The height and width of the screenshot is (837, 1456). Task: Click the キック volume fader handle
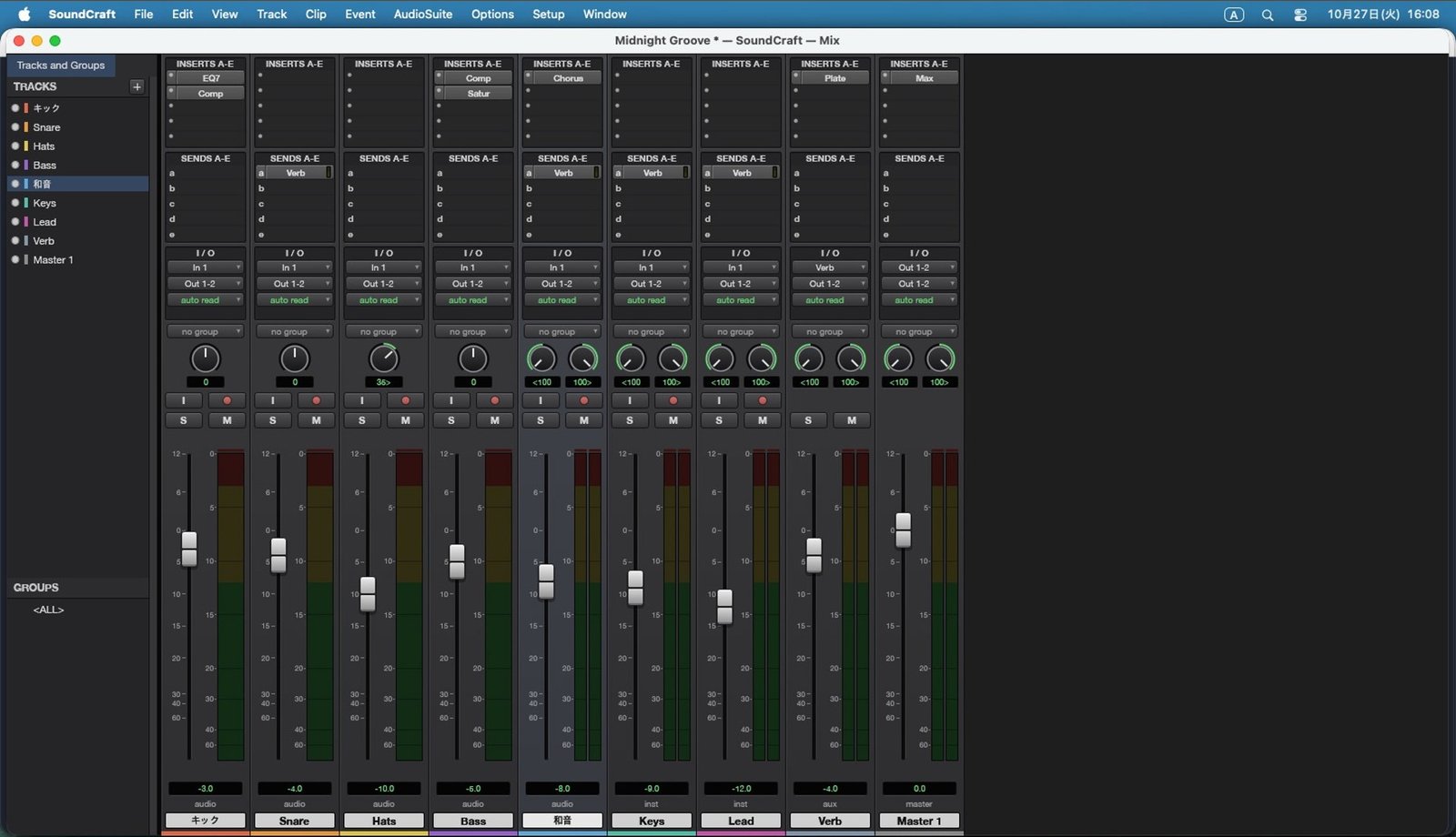pos(188,549)
